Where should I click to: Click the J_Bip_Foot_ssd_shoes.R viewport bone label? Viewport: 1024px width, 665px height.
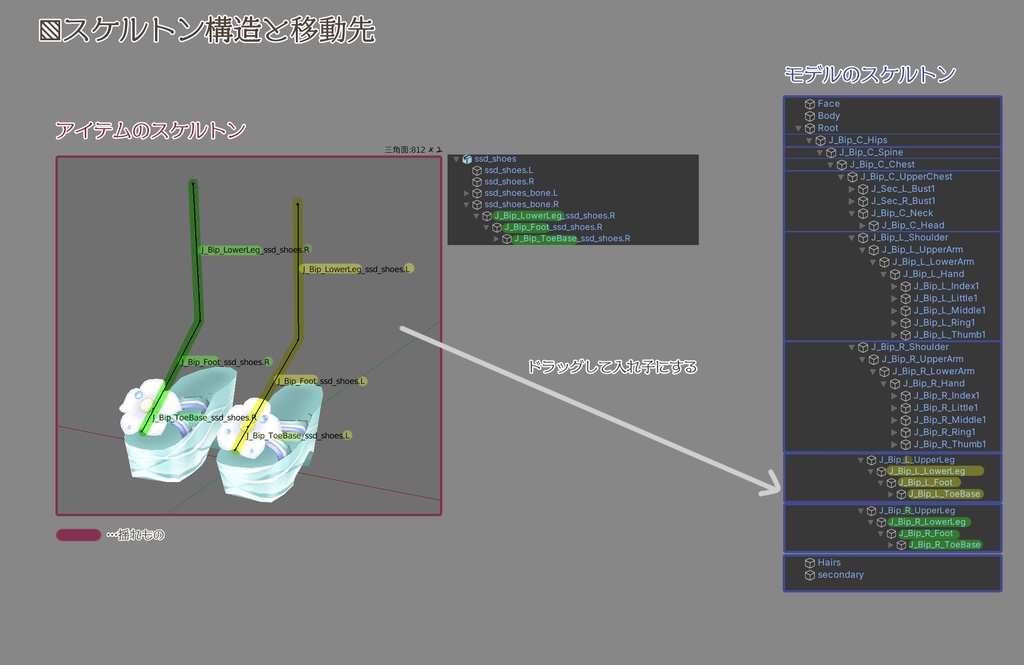click(x=226, y=362)
